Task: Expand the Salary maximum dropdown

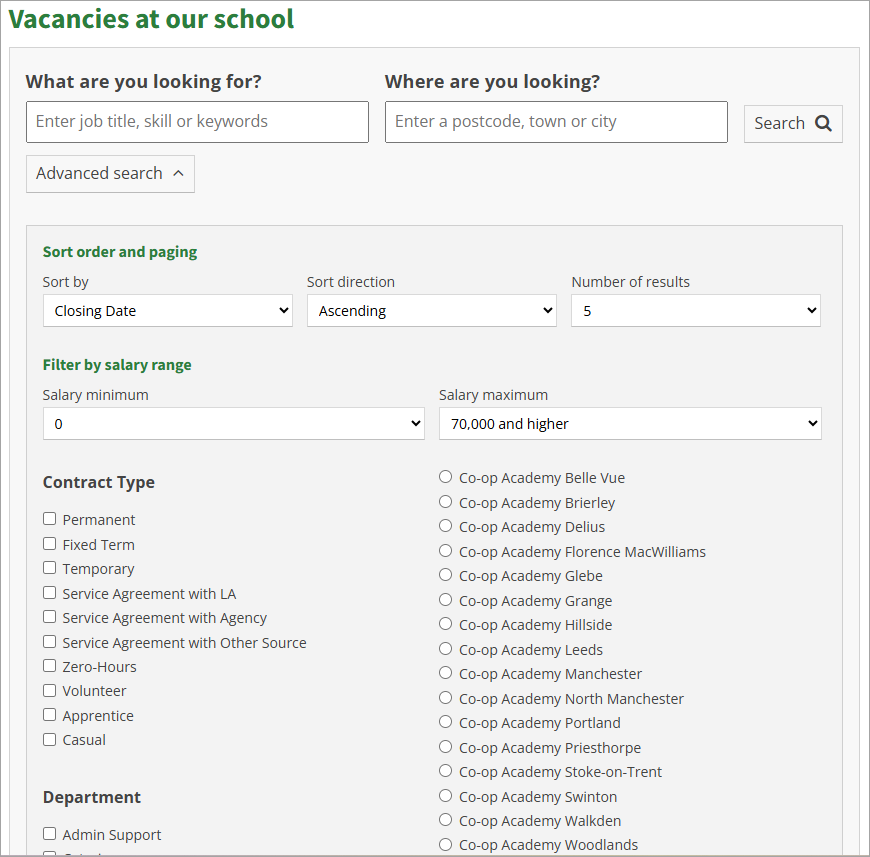Action: pos(630,424)
